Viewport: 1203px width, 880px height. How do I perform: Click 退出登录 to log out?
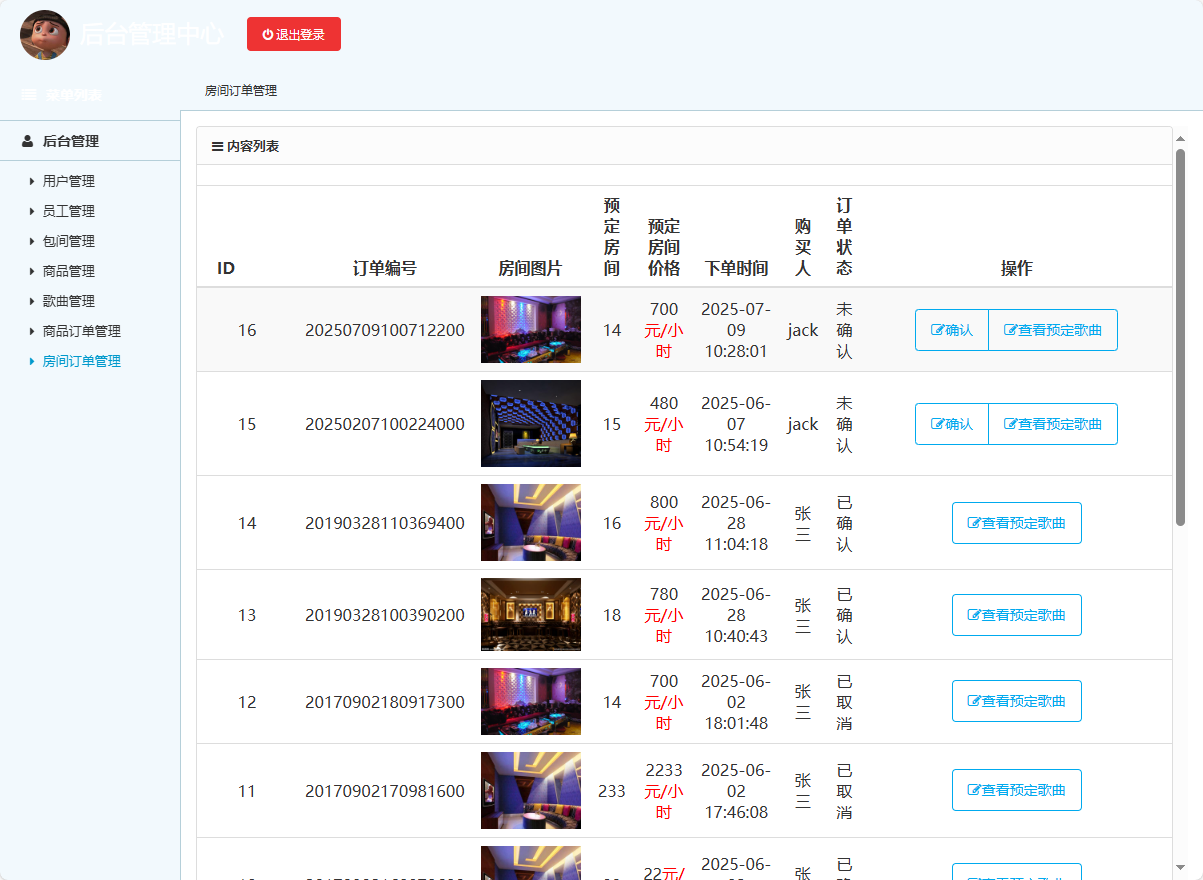pos(294,33)
